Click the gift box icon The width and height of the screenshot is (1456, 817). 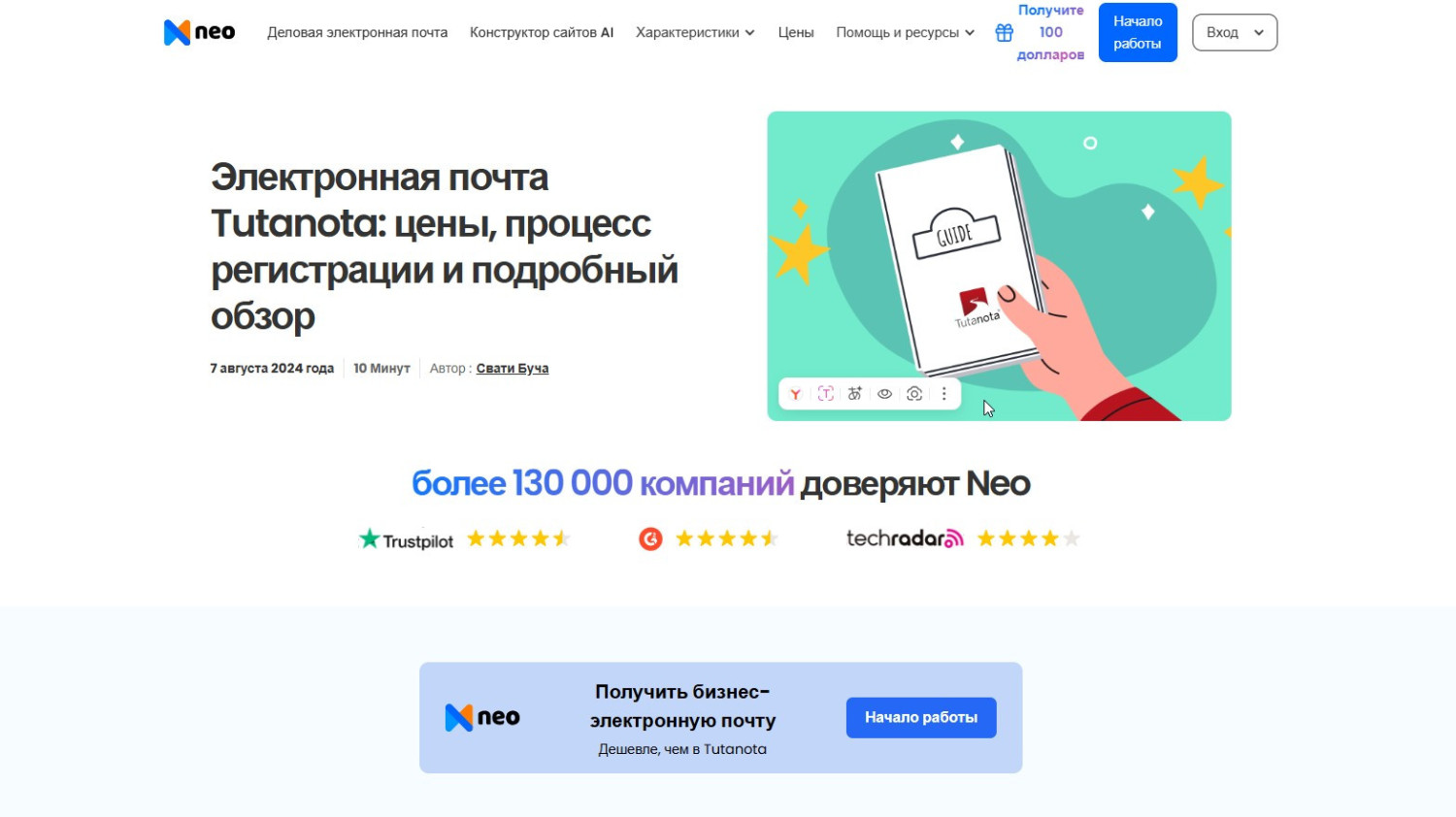pyautogui.click(x=1004, y=32)
